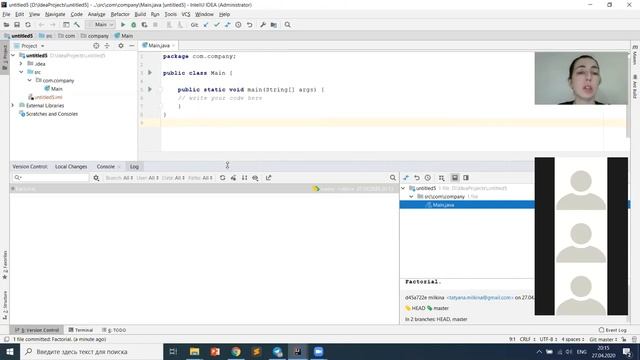The width and height of the screenshot is (640, 360).
Task: Toggle regex/case options for Log search
Action: click(96, 178)
